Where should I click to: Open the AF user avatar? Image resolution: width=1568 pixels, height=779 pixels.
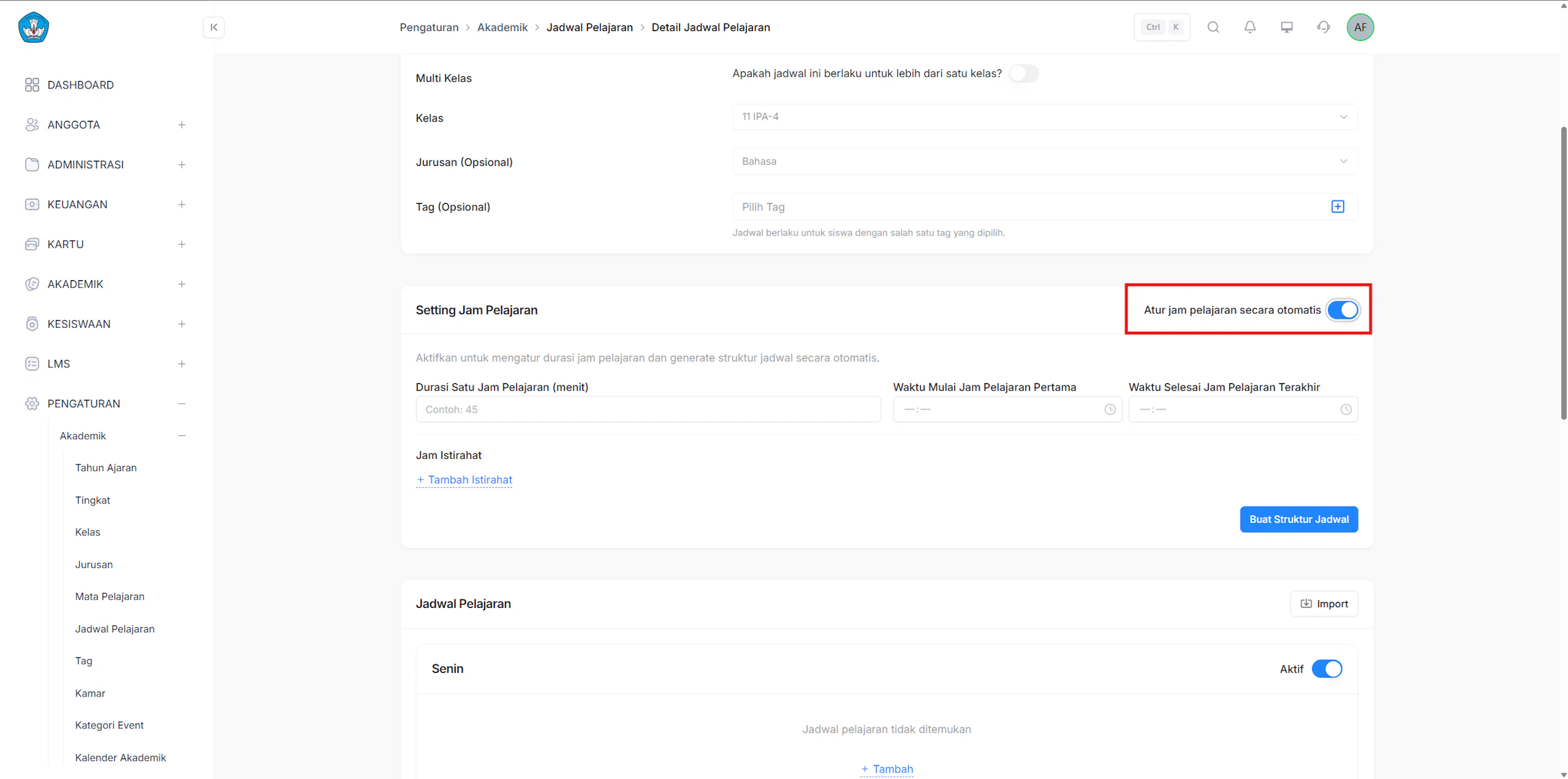click(x=1360, y=27)
